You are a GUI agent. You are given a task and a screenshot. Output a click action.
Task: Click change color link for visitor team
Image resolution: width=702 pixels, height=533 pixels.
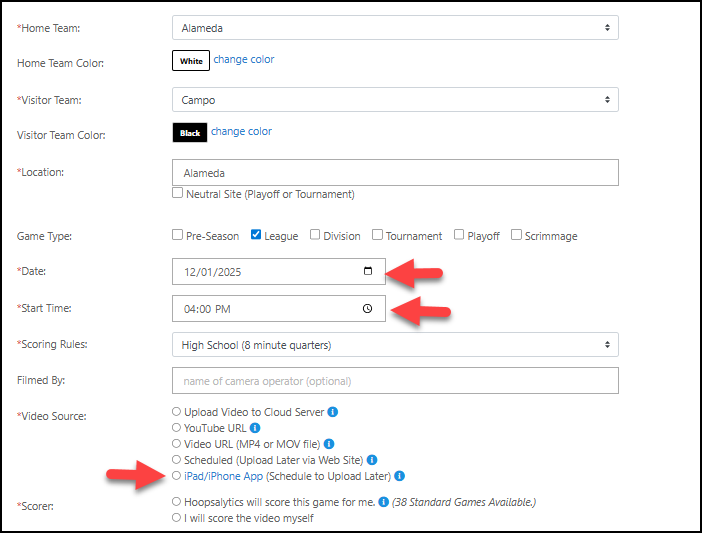click(x=241, y=132)
